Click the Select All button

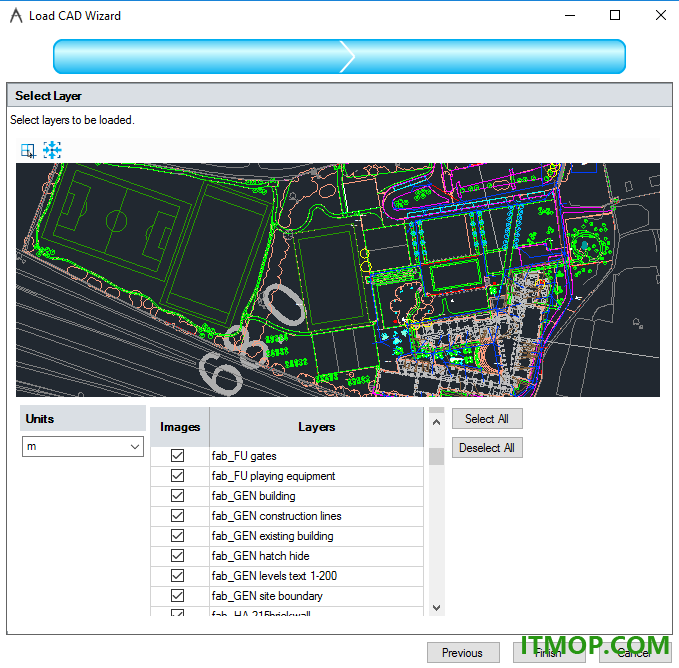[487, 419]
